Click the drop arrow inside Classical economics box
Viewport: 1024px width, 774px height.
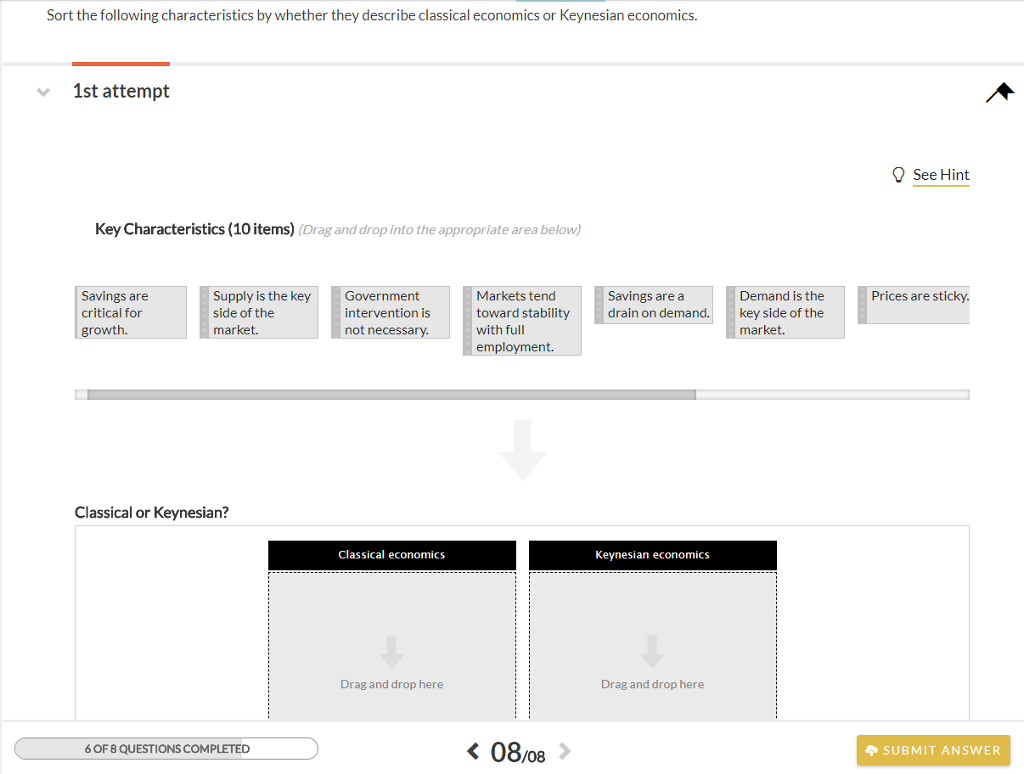[391, 649]
